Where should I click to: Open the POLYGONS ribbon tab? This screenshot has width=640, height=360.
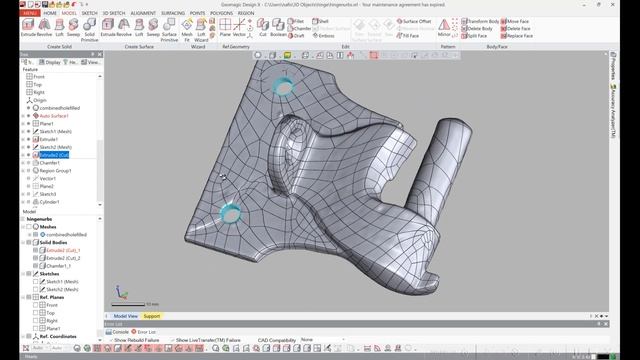pyautogui.click(x=221, y=13)
